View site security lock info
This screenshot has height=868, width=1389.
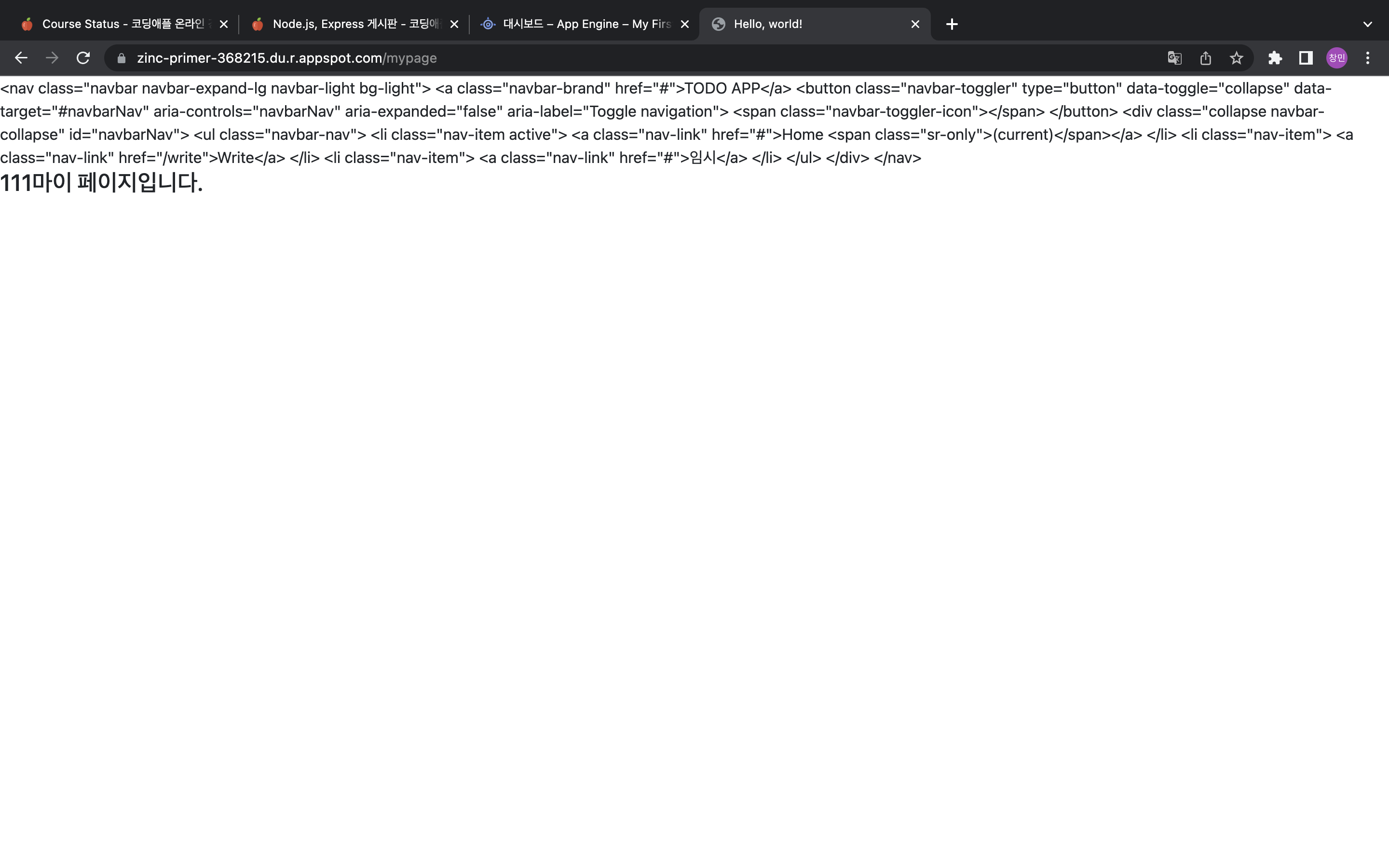pyautogui.click(x=121, y=58)
